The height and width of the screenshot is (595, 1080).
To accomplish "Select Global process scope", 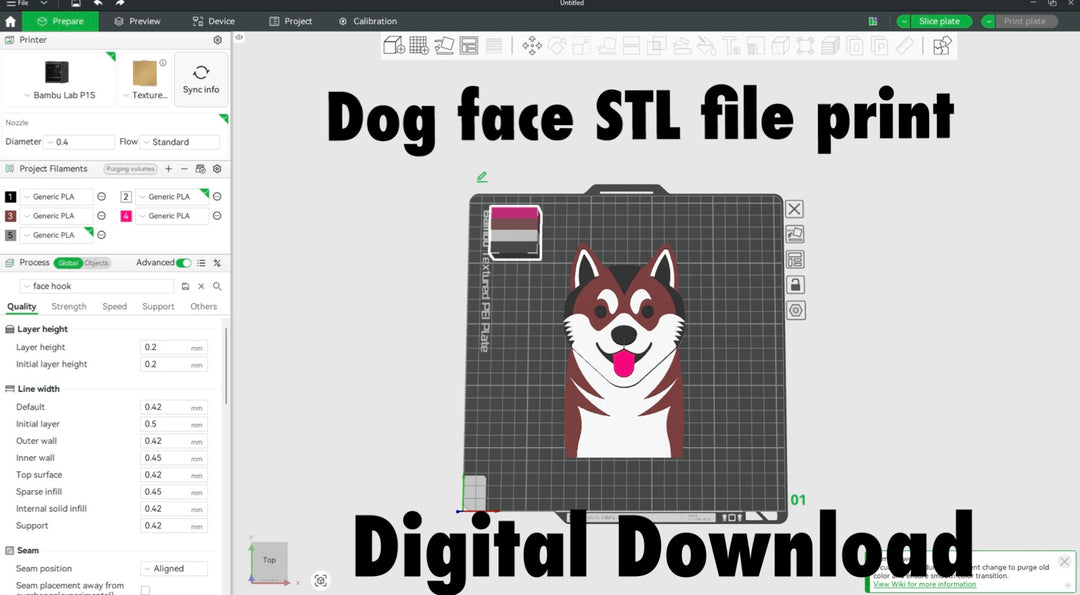I will (x=68, y=263).
